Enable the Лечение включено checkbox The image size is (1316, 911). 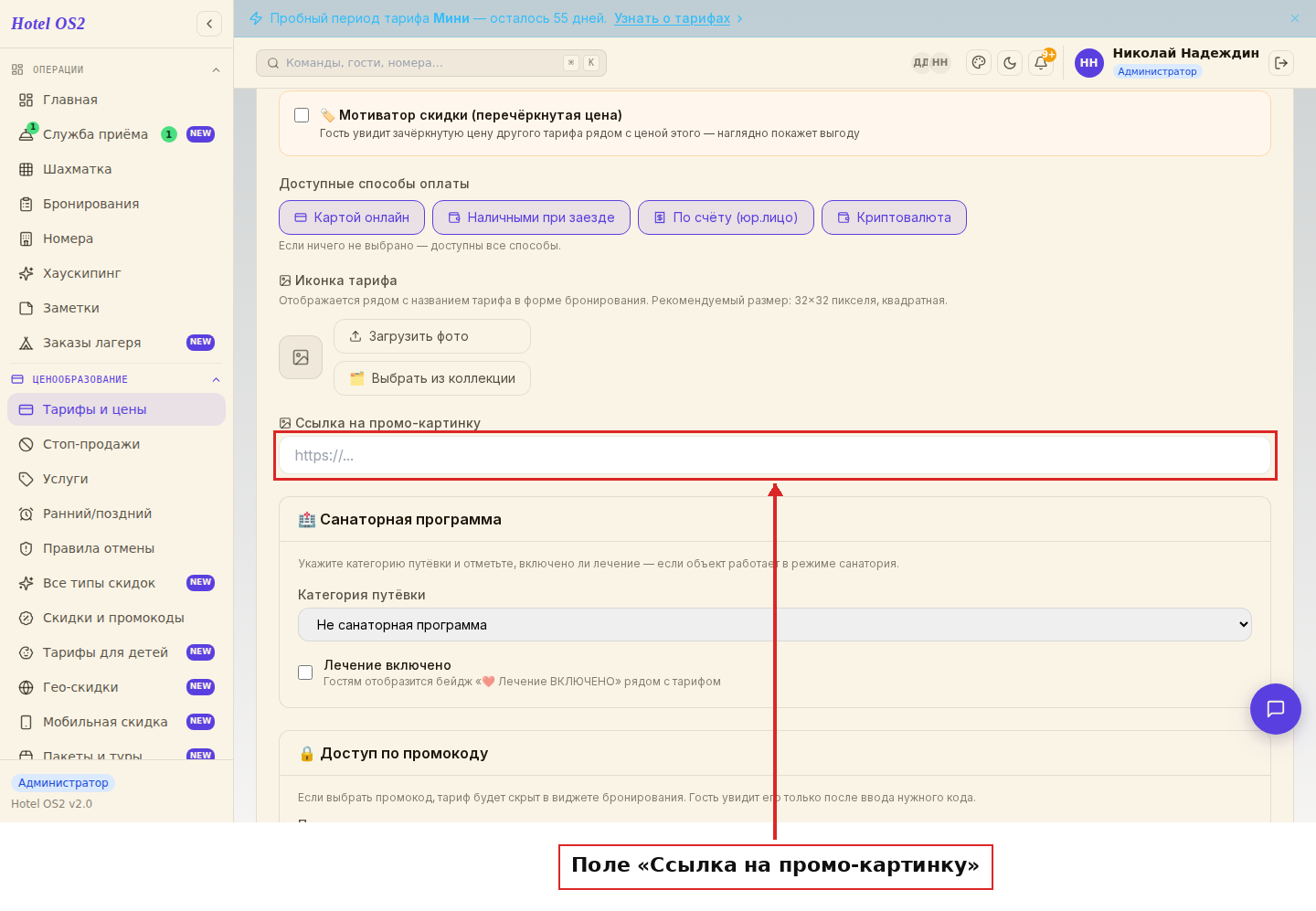pyautogui.click(x=305, y=673)
